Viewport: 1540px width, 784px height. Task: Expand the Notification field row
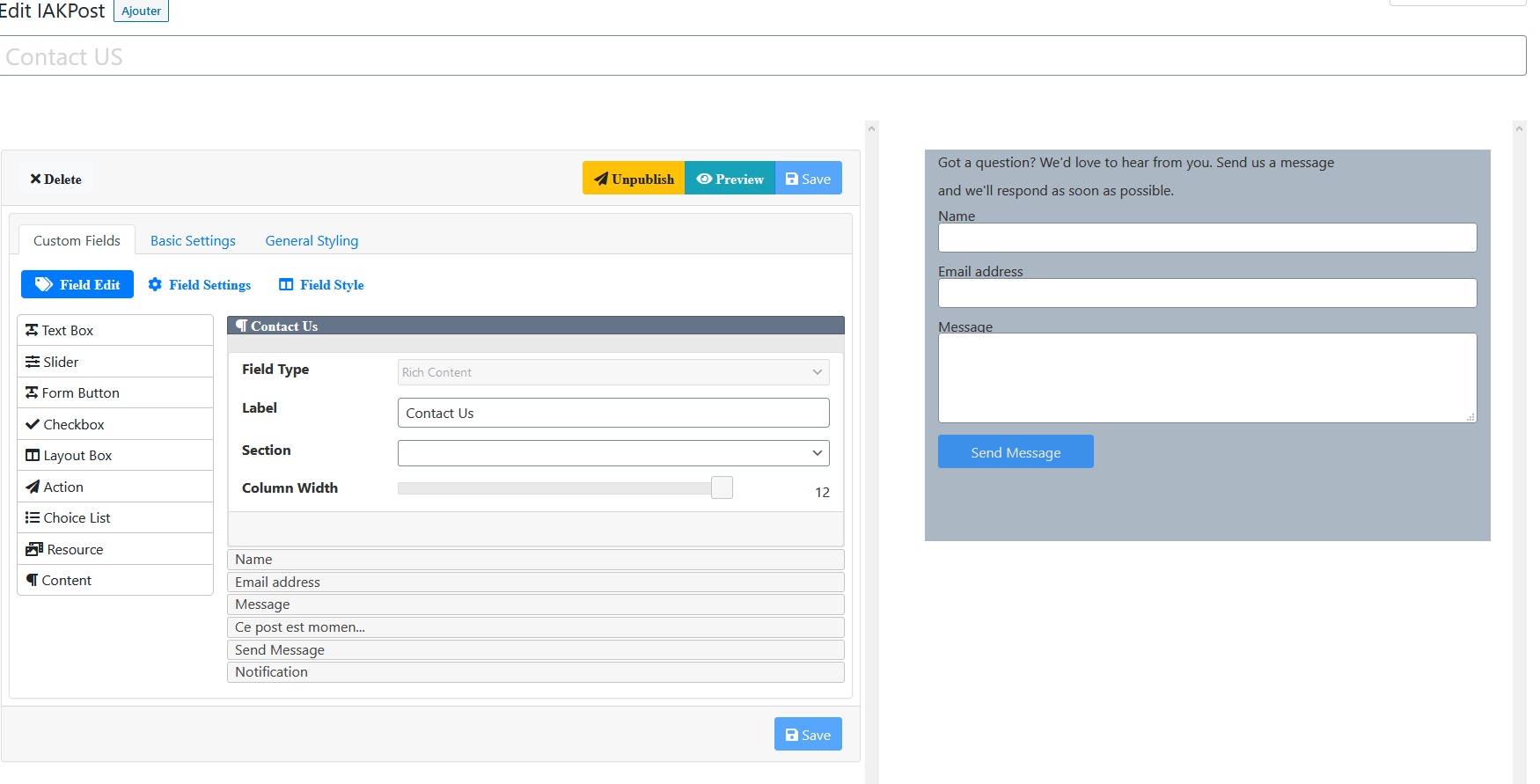click(x=535, y=672)
